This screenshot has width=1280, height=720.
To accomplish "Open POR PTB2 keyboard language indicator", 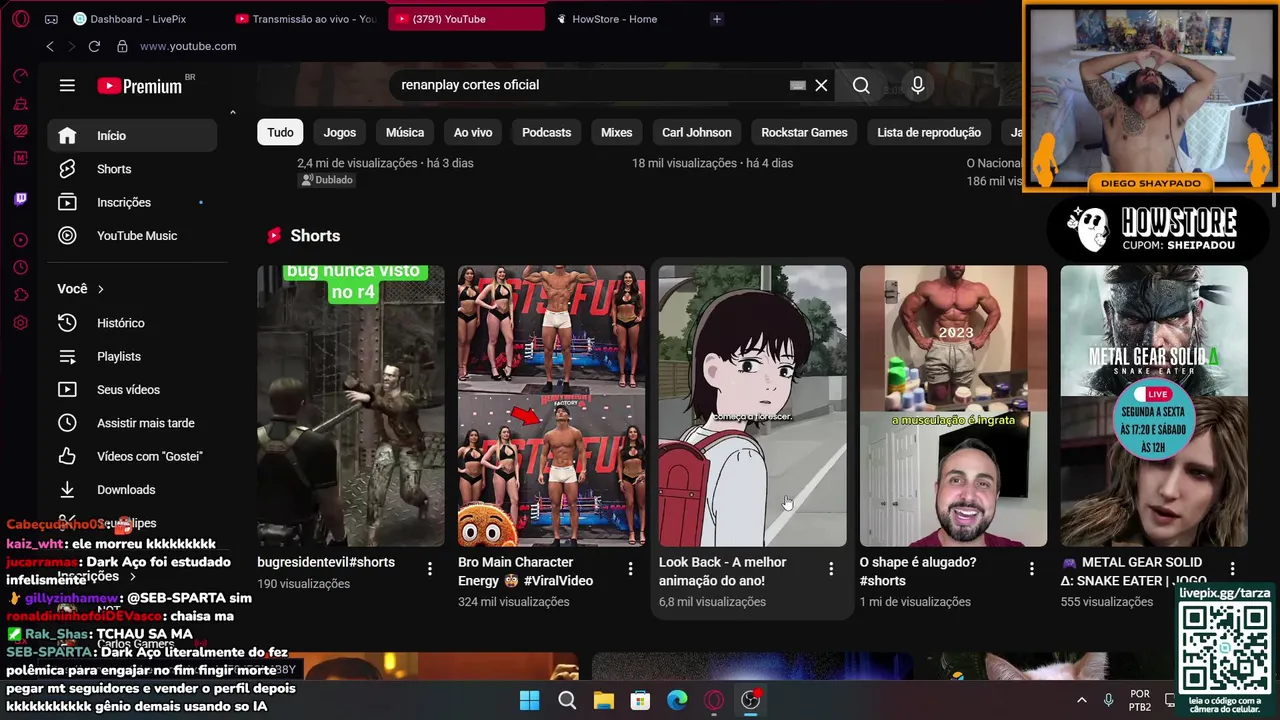I will click(x=1140, y=700).
